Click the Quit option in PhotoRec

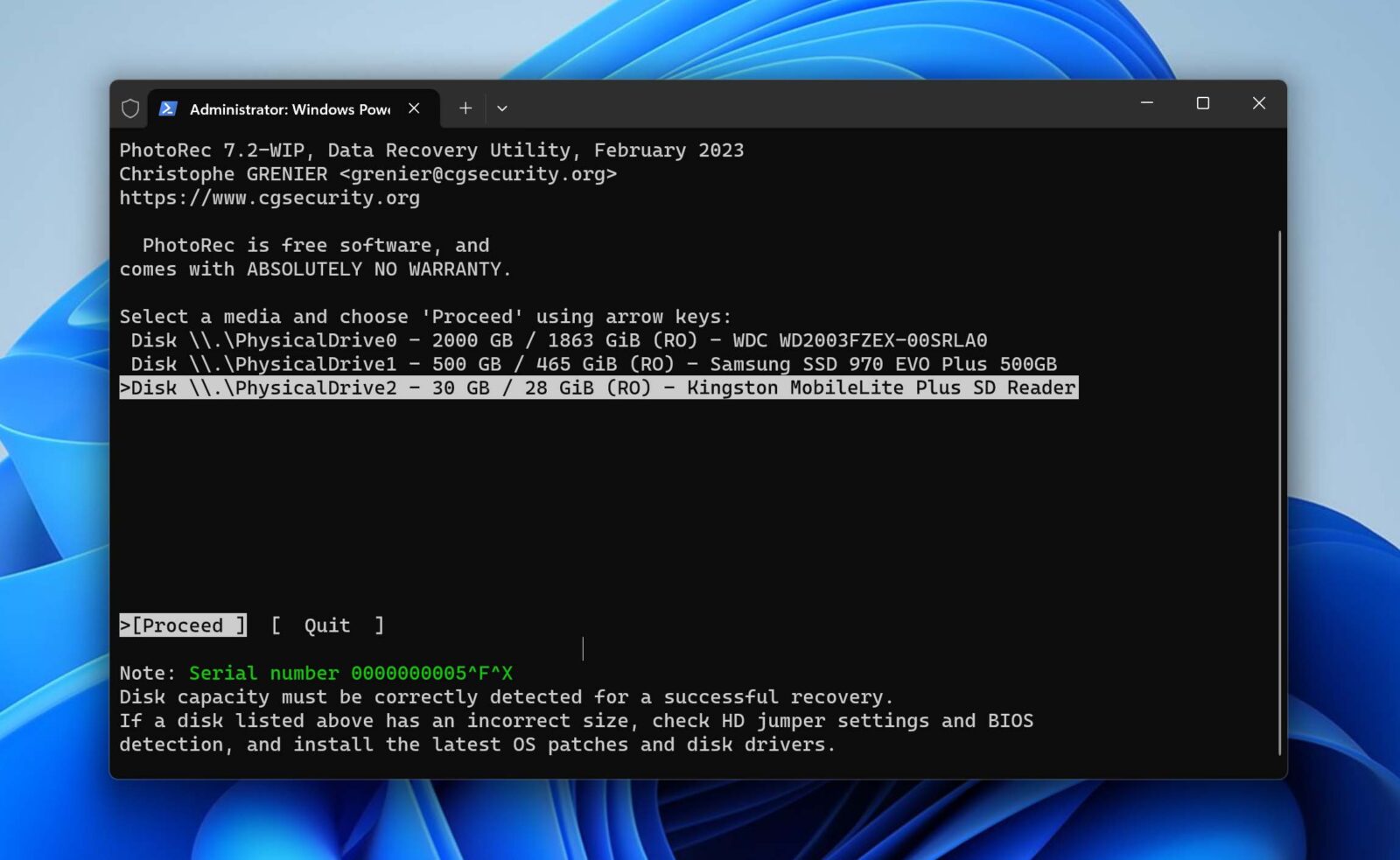coord(325,625)
